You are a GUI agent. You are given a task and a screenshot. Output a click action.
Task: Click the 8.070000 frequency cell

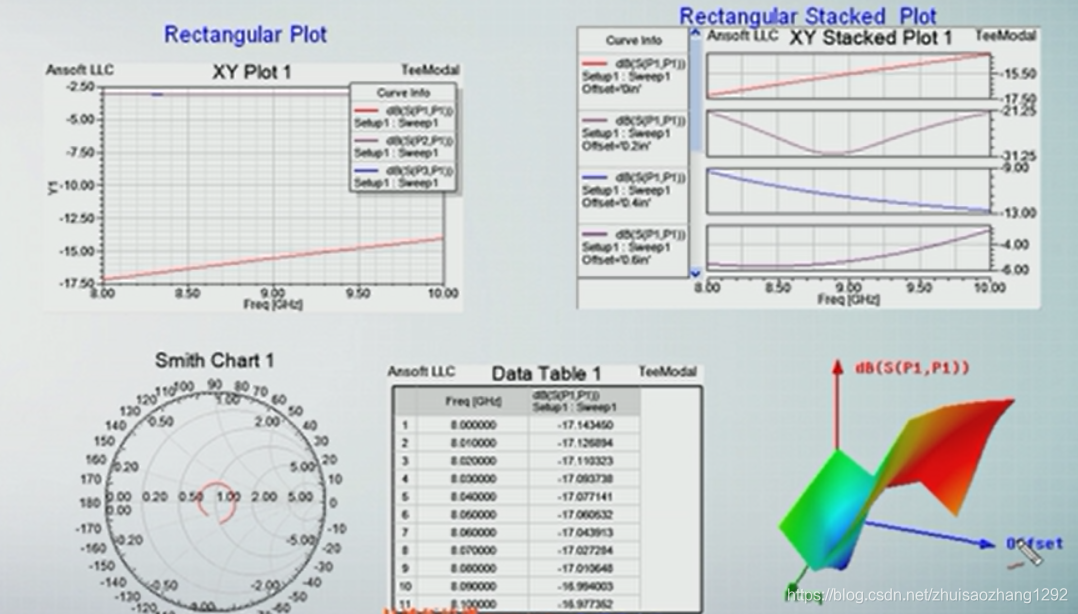tap(473, 550)
